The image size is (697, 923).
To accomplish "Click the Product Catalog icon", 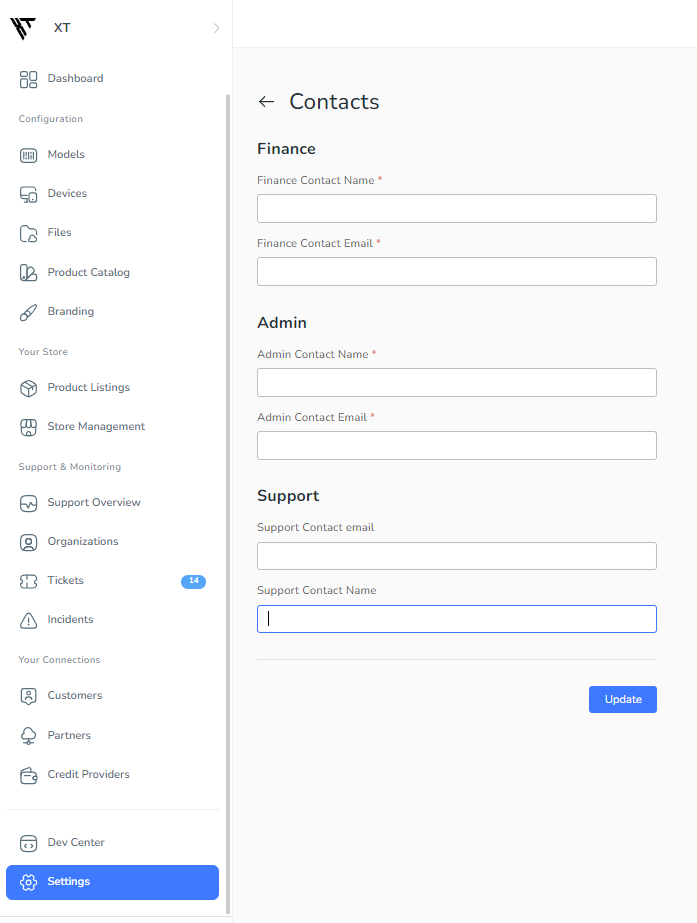I will [28, 273].
